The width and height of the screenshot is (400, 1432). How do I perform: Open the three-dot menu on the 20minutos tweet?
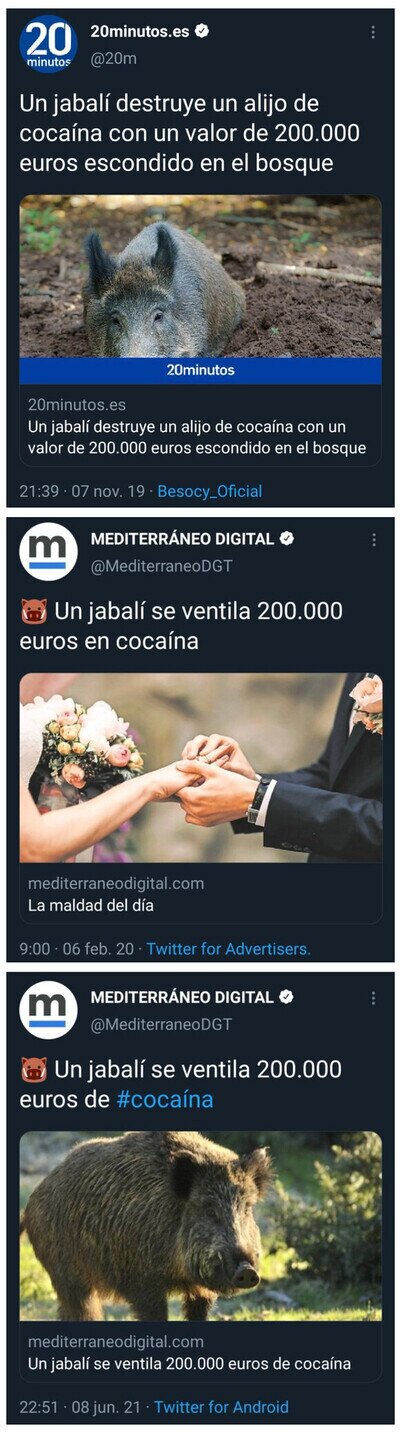[x=373, y=33]
